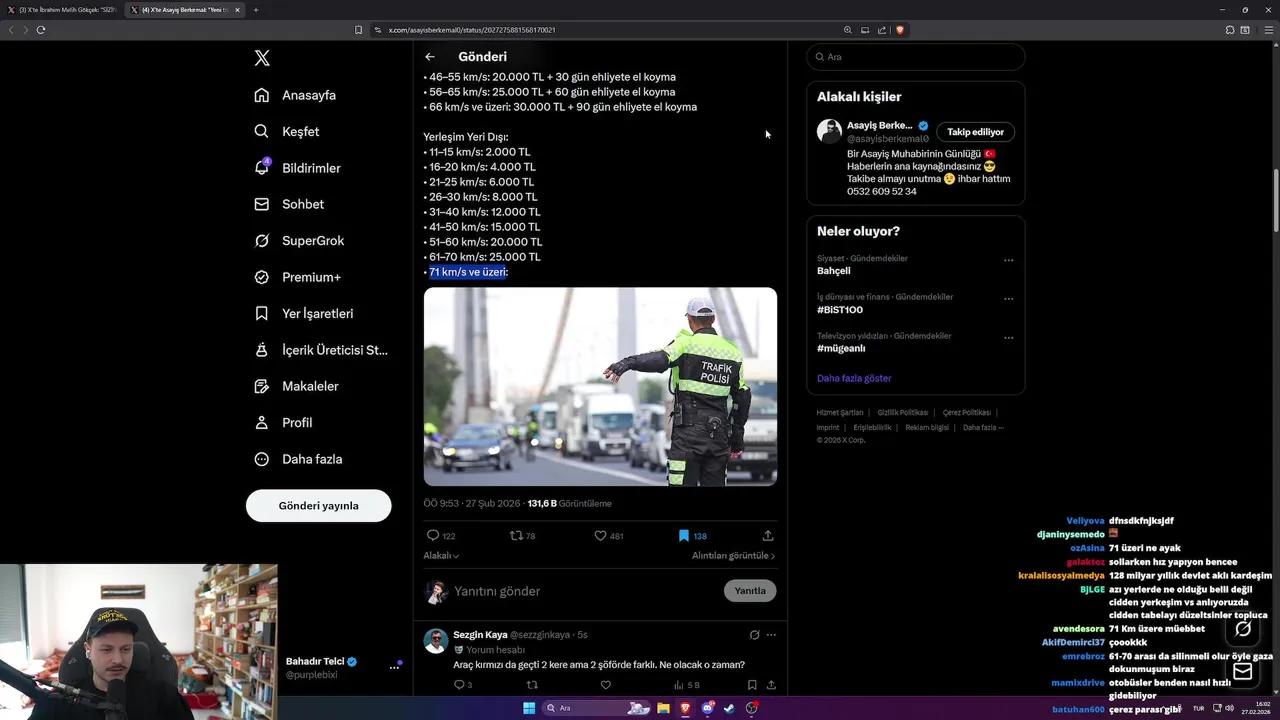Screen dimensions: 1280x720
Task: Open the Alakalı sorting dropdown
Action: 441,556
